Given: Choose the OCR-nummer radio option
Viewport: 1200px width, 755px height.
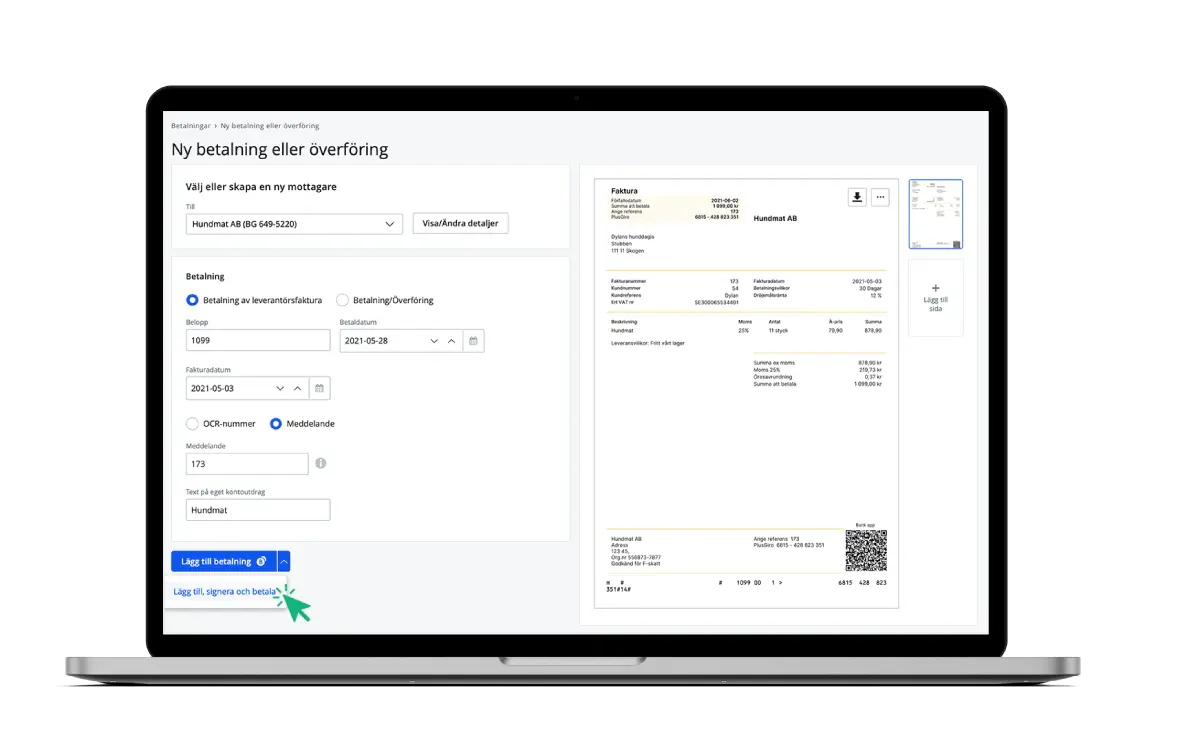Looking at the screenshot, I should click(192, 424).
